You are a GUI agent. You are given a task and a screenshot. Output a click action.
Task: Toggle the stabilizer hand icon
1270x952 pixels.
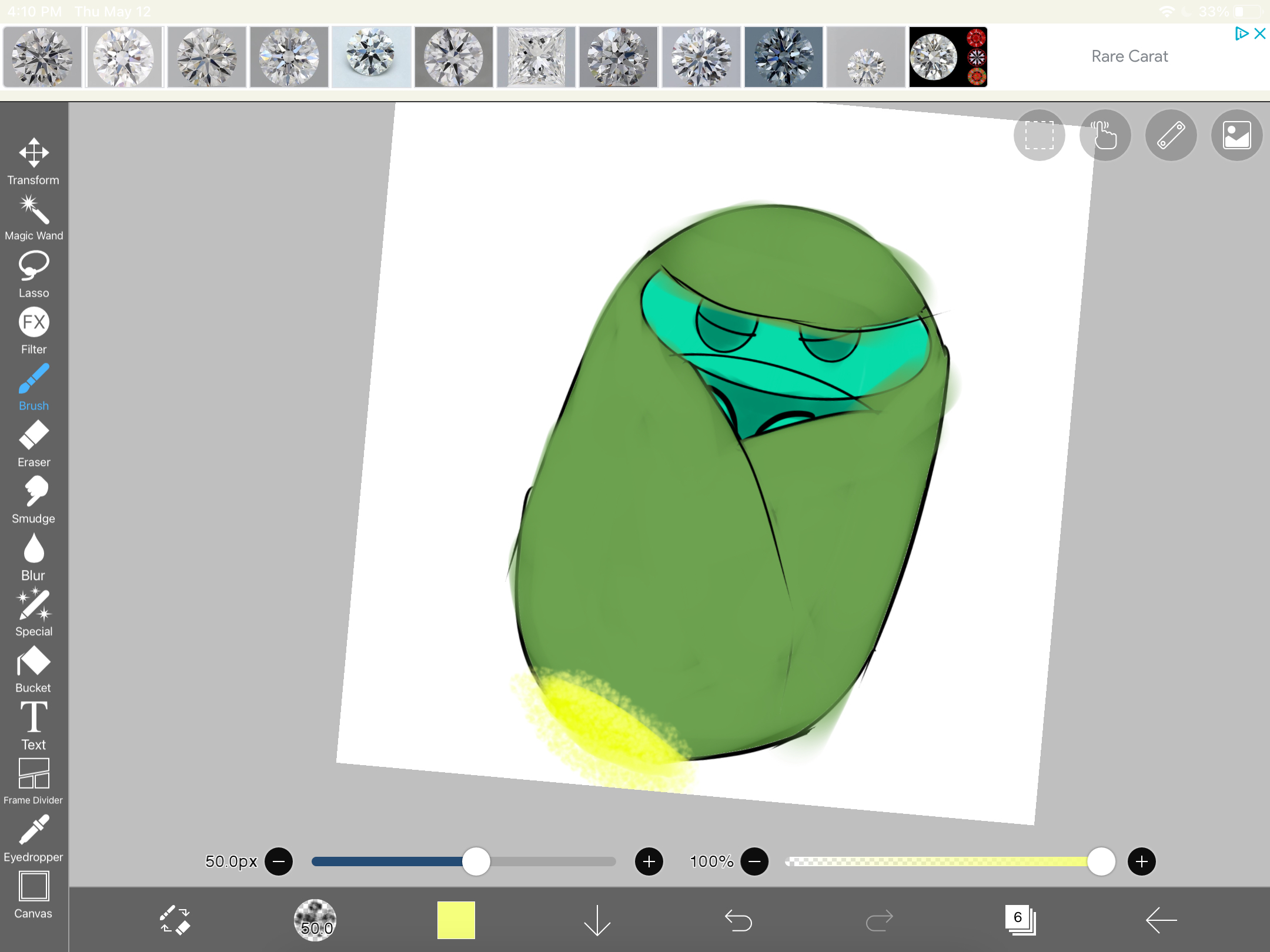[x=1105, y=135]
